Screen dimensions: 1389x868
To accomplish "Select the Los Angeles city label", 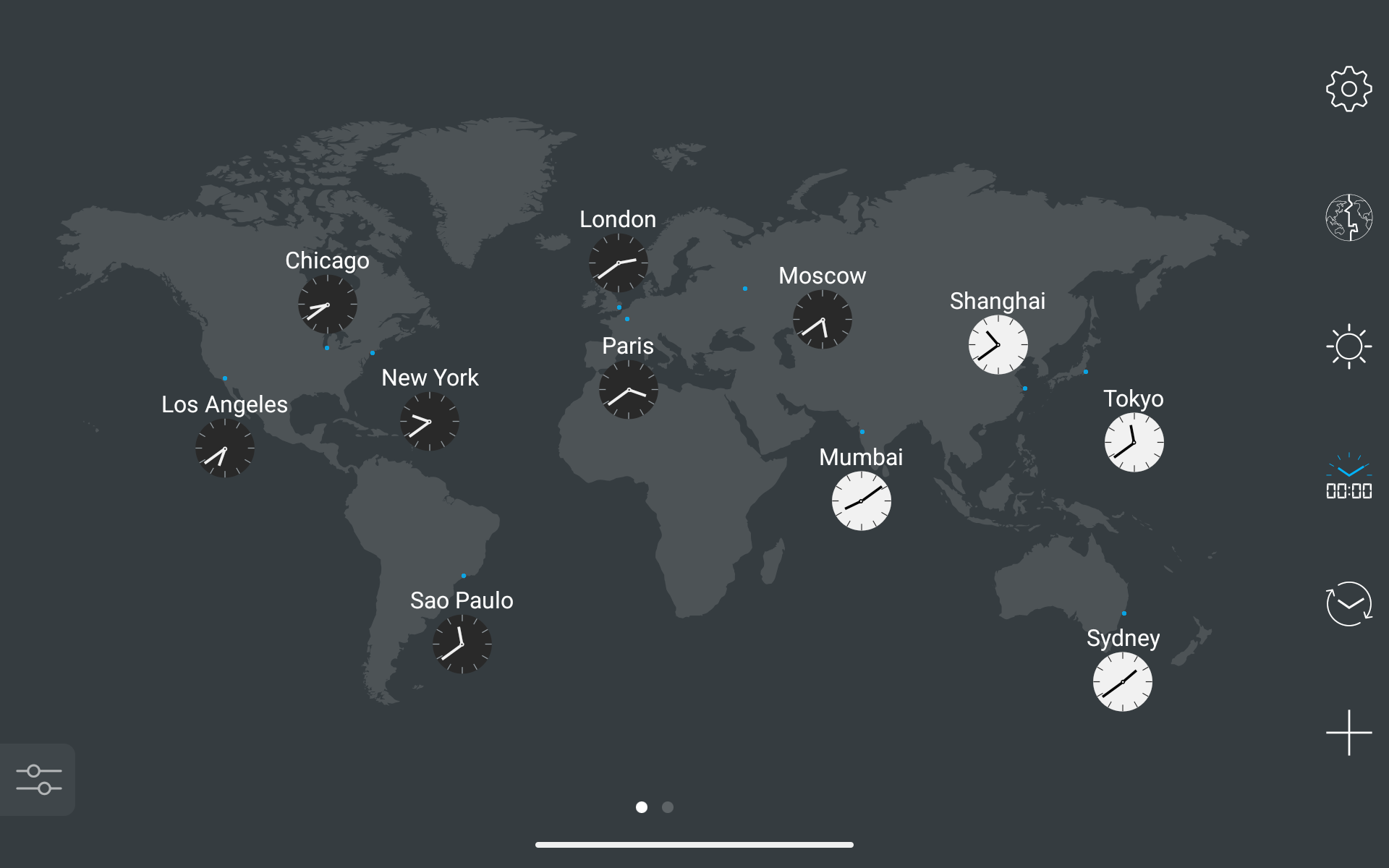I will [x=224, y=404].
